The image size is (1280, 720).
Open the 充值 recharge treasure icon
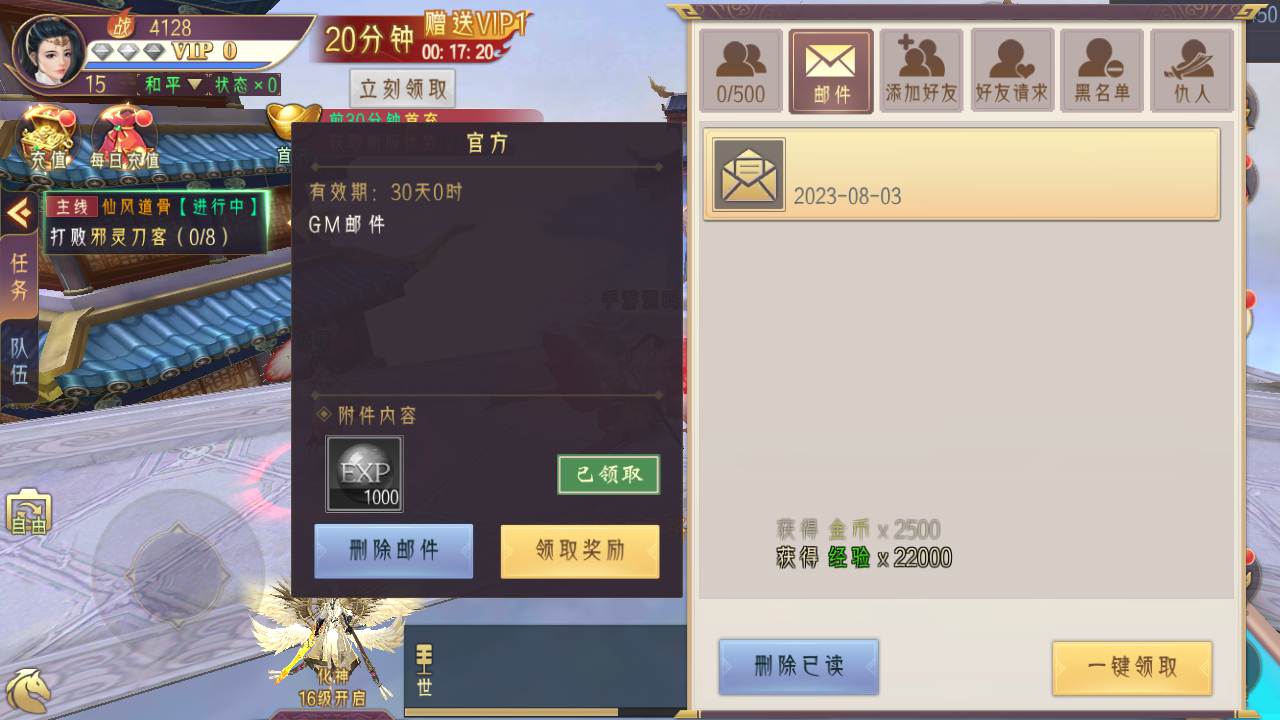point(49,139)
